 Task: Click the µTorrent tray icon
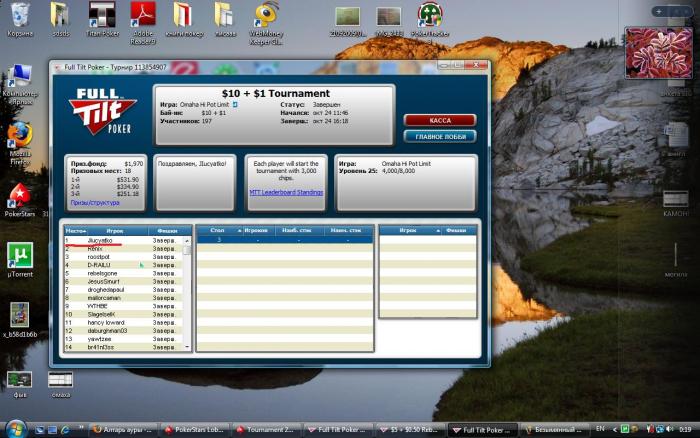[x=625, y=429]
